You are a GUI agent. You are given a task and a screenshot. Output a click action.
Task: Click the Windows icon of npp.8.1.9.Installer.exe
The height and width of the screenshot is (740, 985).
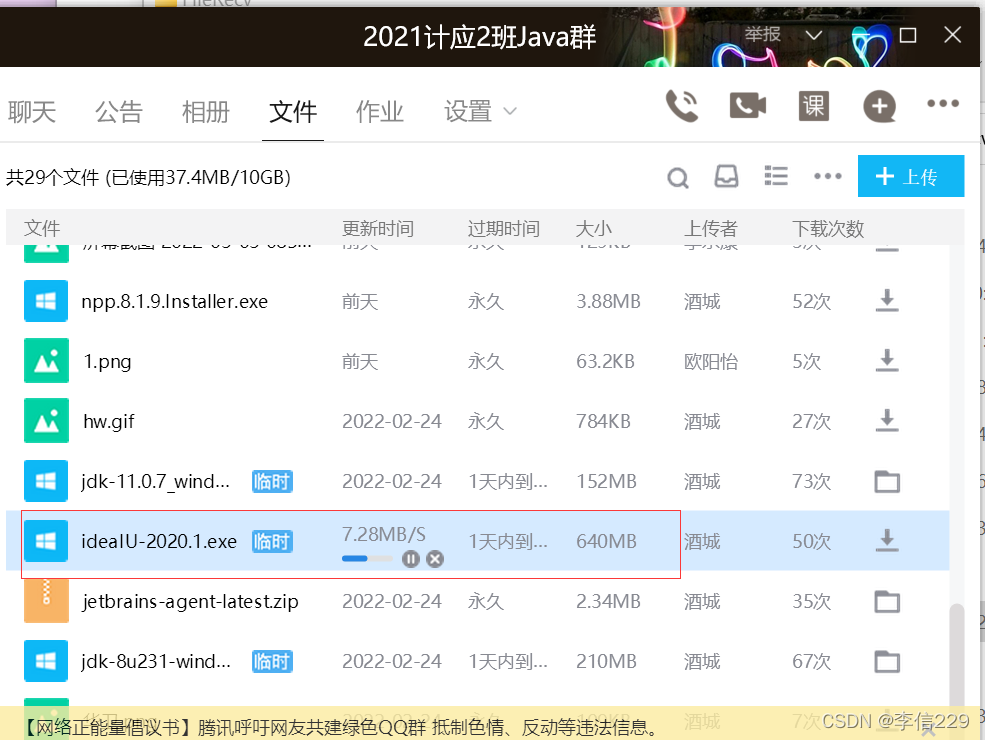pos(46,301)
